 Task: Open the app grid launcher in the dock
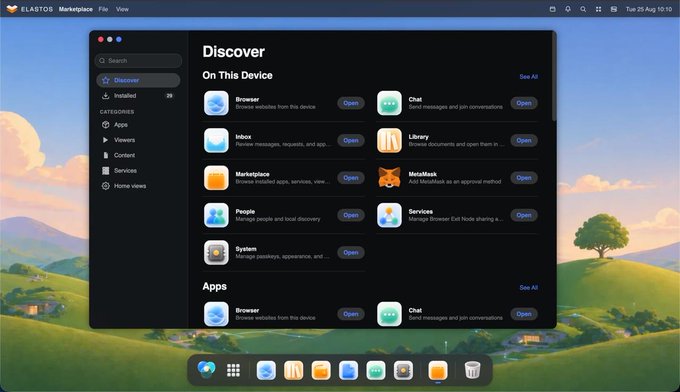tap(233, 370)
